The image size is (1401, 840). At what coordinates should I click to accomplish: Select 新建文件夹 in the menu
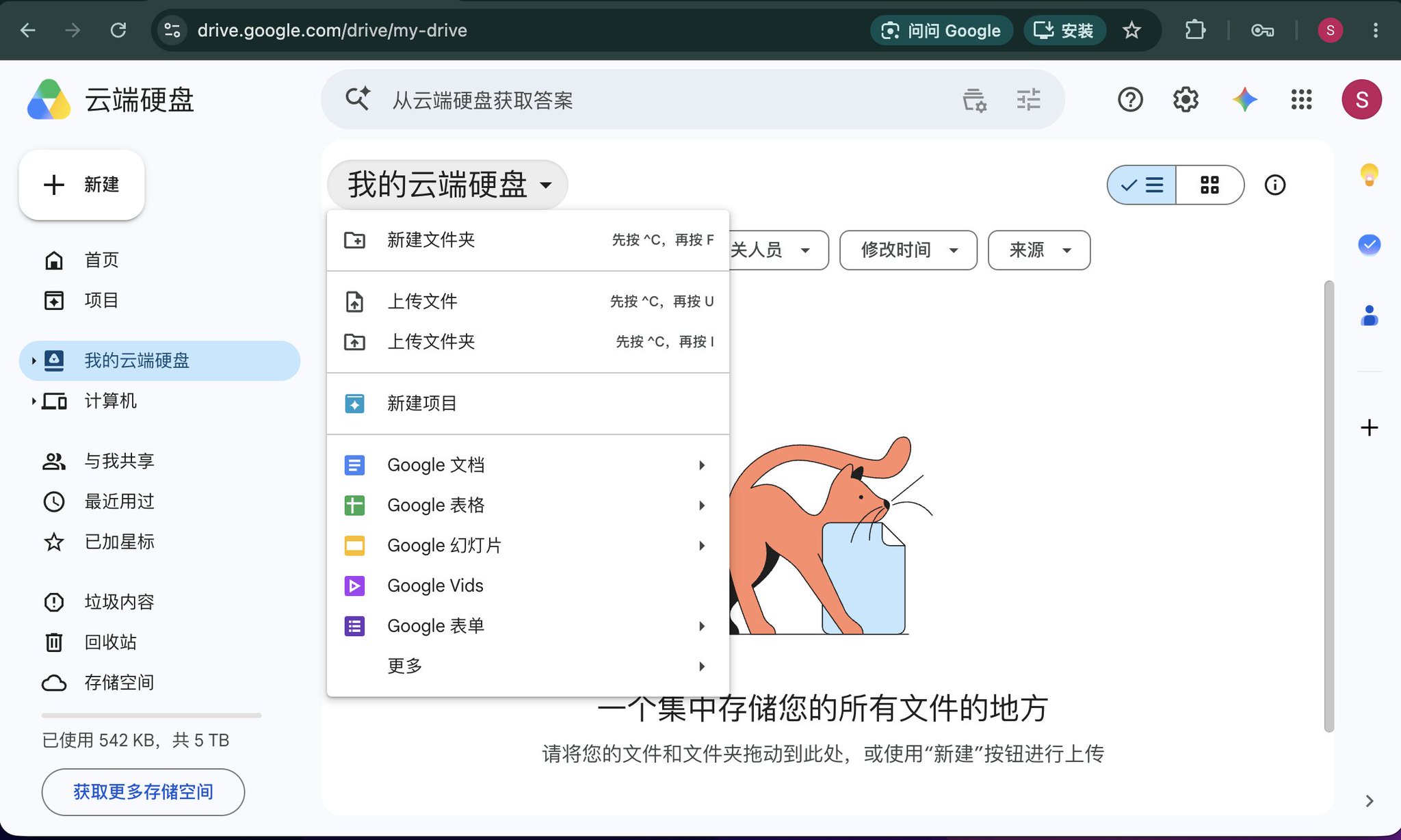coord(528,240)
